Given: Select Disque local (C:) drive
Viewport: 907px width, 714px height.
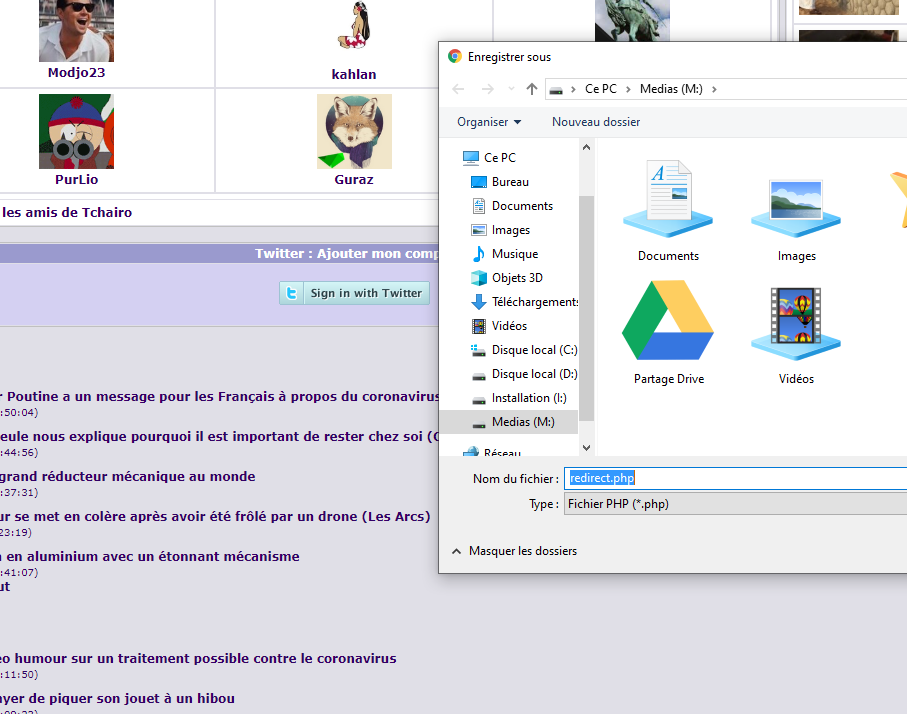Looking at the screenshot, I should pyautogui.click(x=533, y=350).
